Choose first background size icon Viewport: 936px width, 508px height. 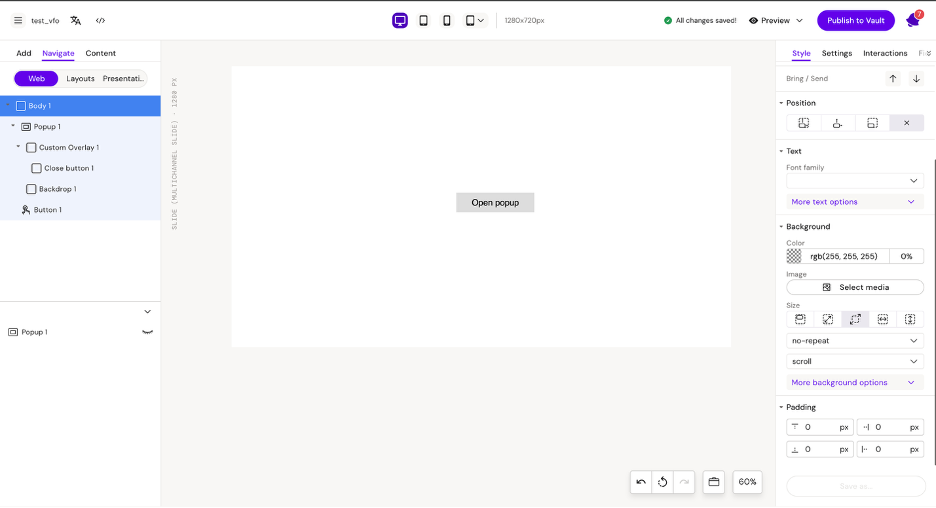(x=800, y=319)
